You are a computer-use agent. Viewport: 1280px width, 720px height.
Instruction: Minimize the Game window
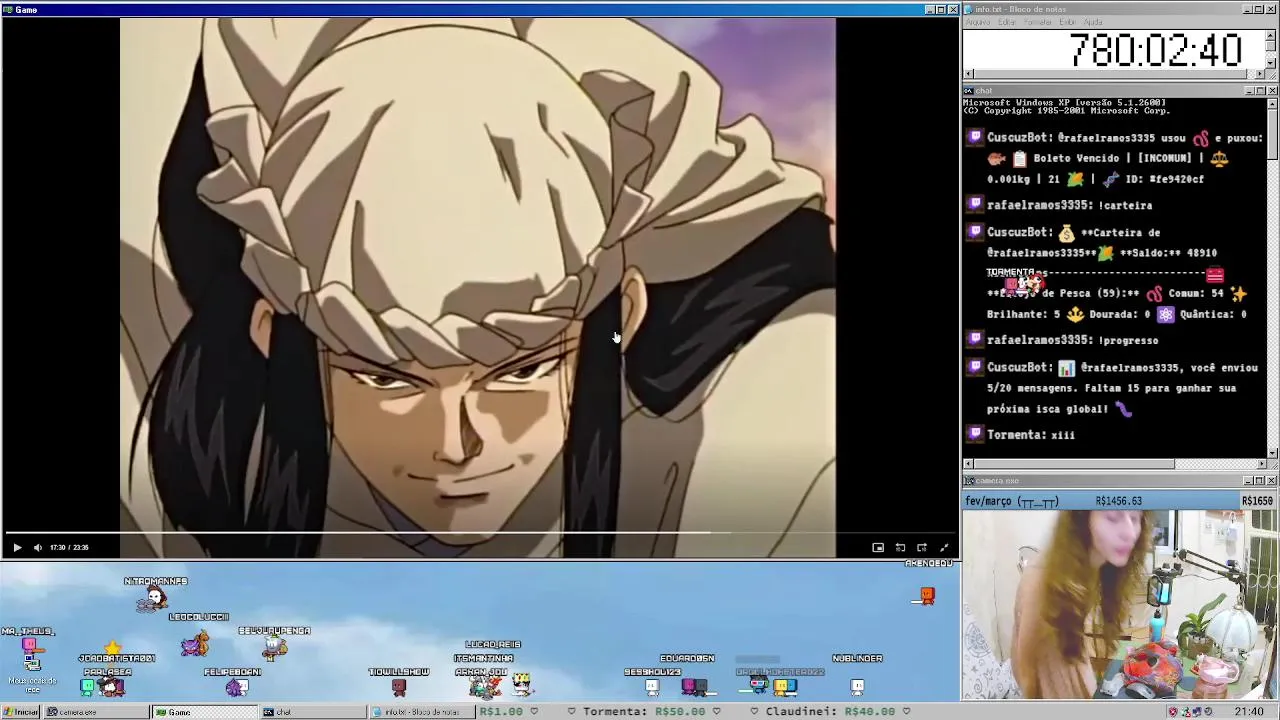tap(929, 9)
